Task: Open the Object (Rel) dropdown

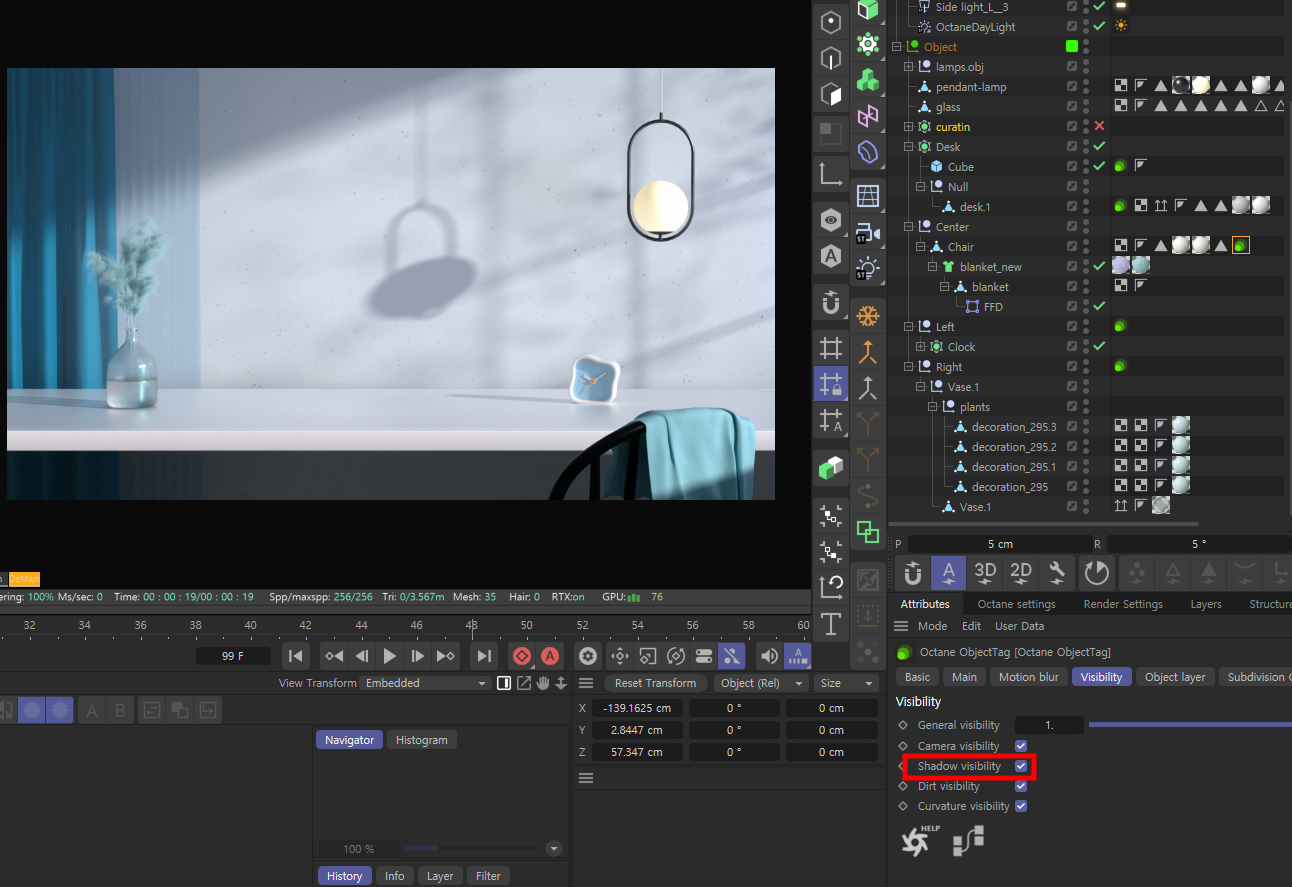Action: point(762,683)
